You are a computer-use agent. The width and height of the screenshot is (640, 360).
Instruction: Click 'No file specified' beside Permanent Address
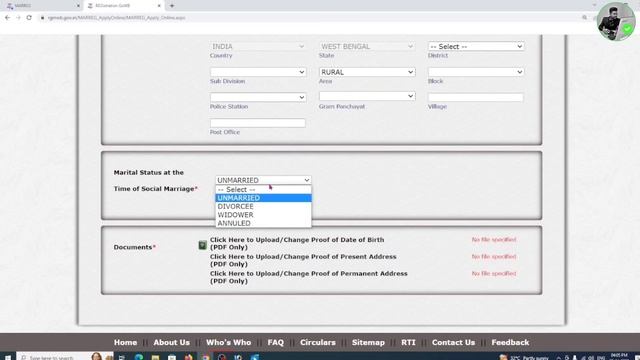(494, 273)
